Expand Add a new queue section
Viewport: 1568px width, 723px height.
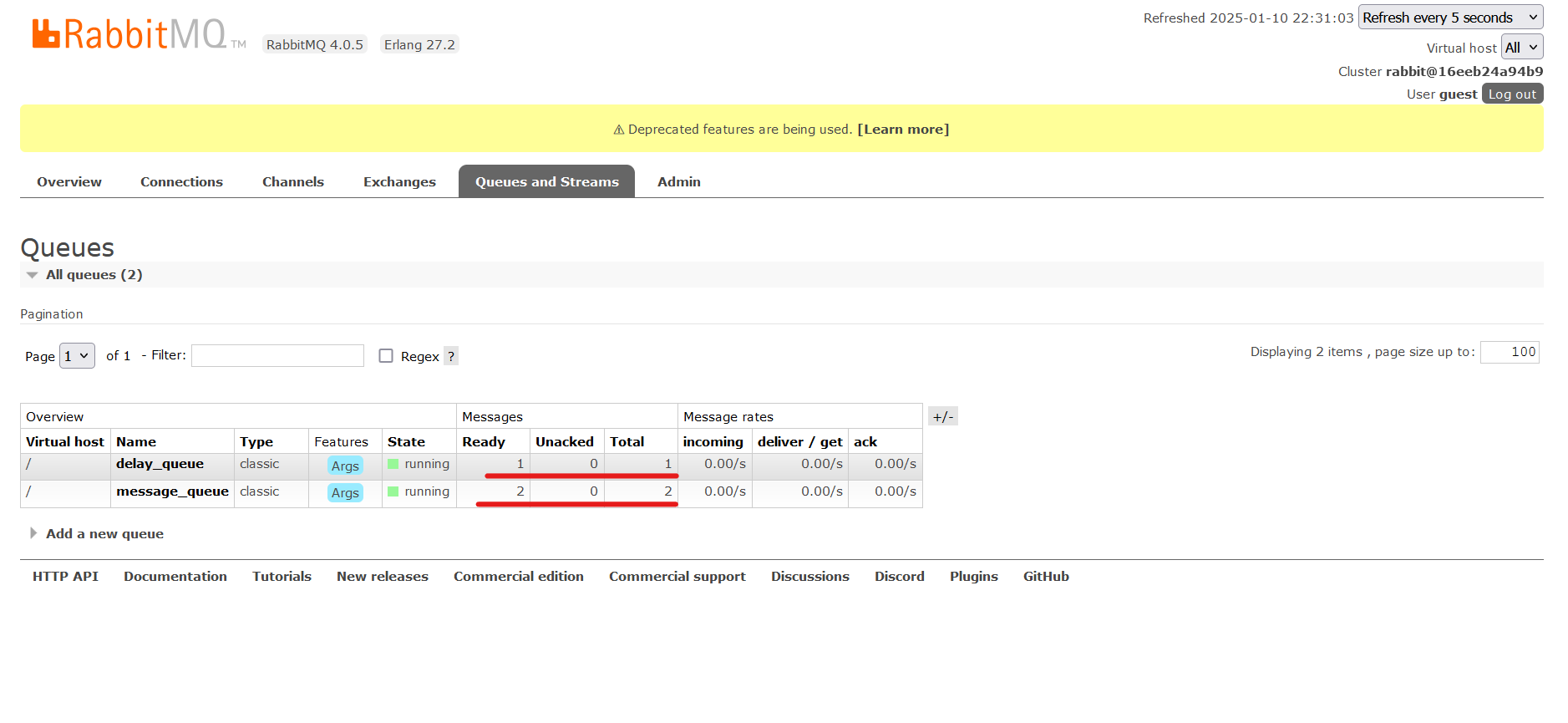pos(104,533)
